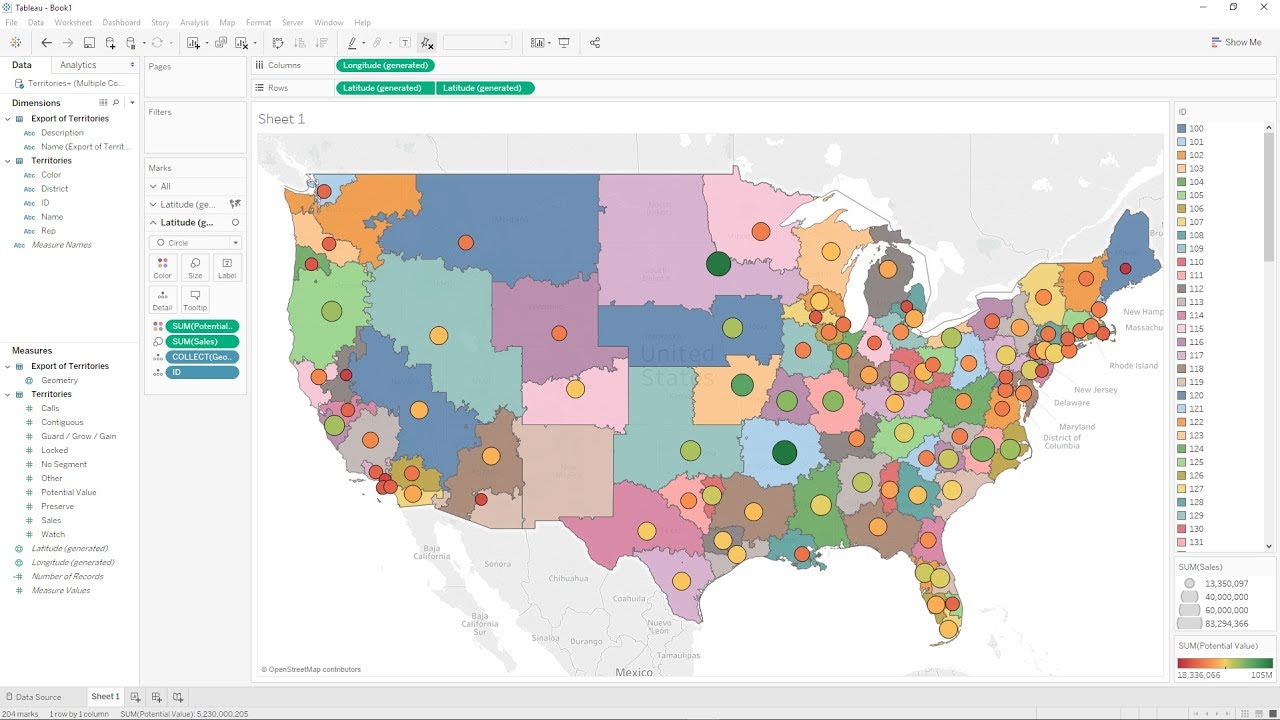Select the Sheet 1 tab

pyautogui.click(x=105, y=697)
